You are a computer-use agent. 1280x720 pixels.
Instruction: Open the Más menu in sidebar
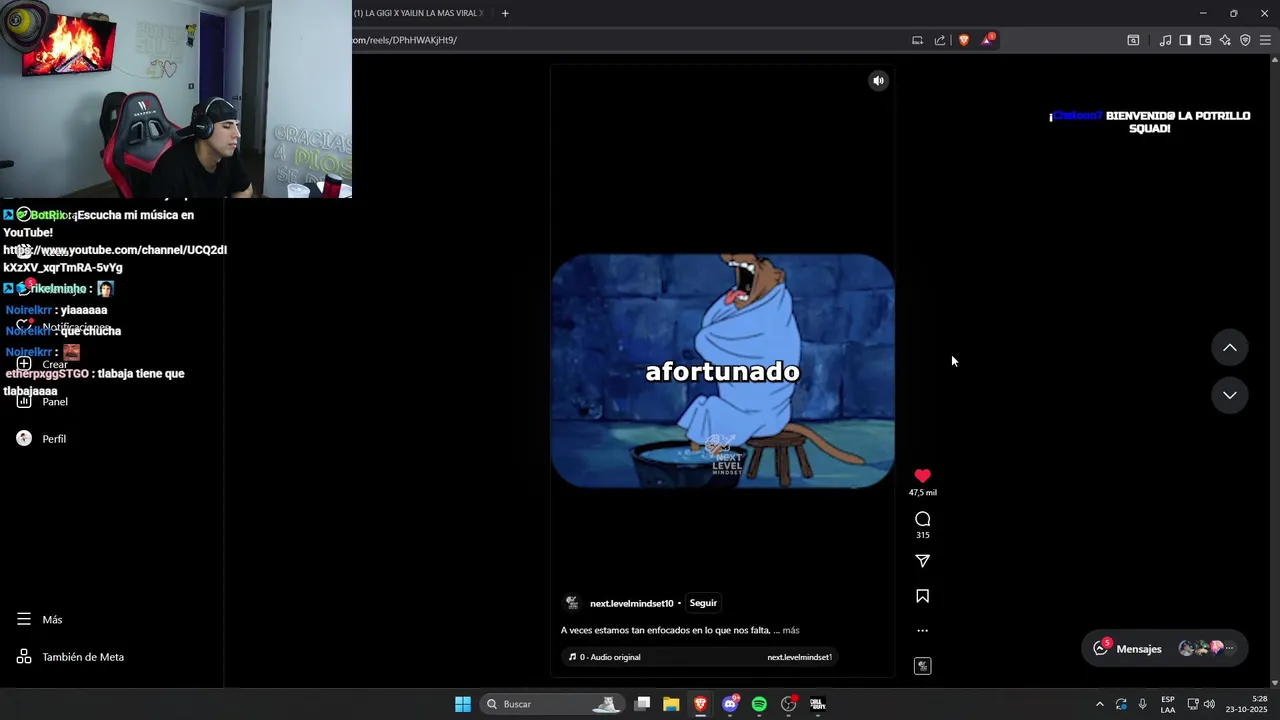[40, 619]
